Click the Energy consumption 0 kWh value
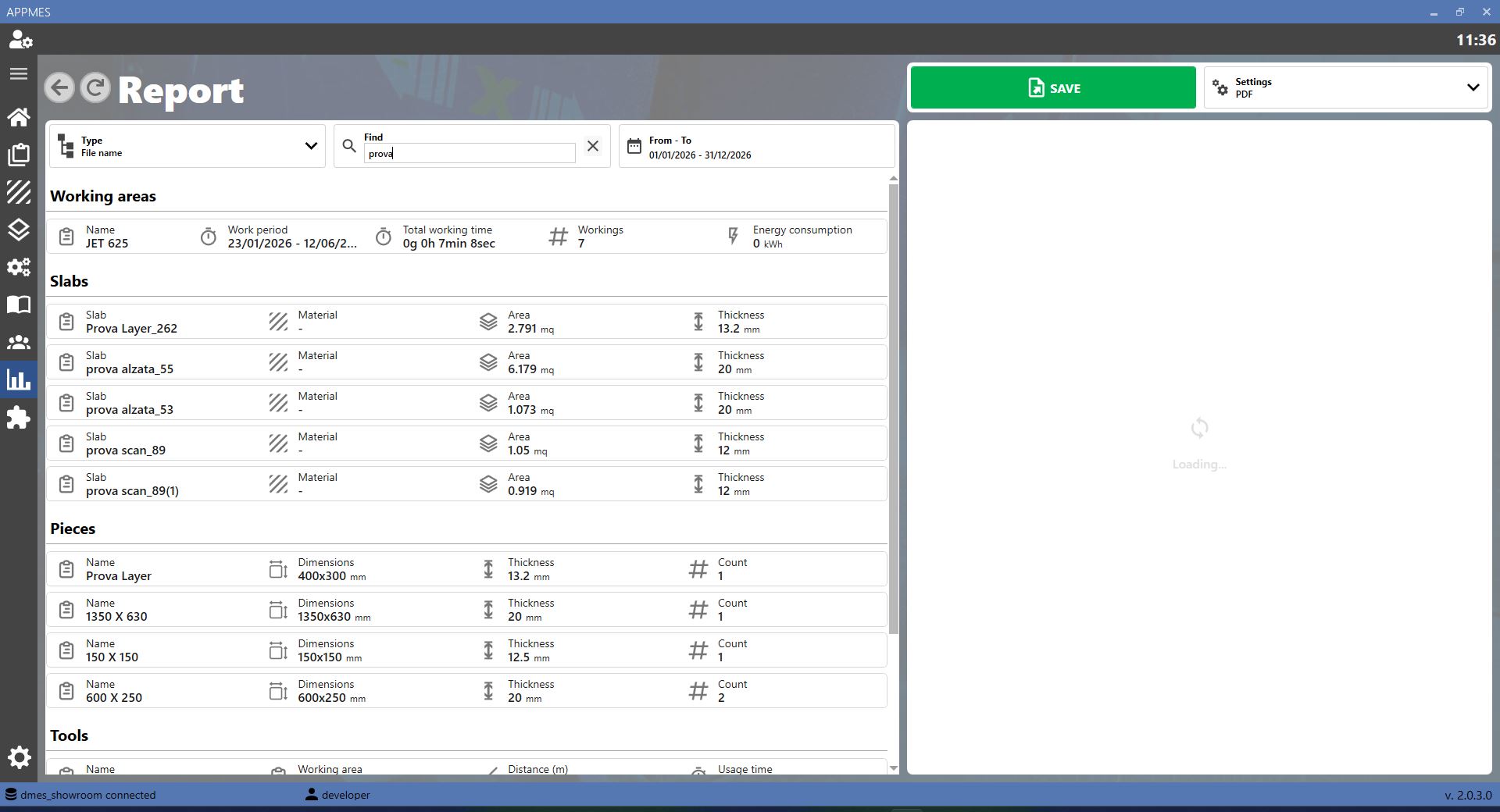The width and height of the screenshot is (1500, 812). (x=767, y=244)
